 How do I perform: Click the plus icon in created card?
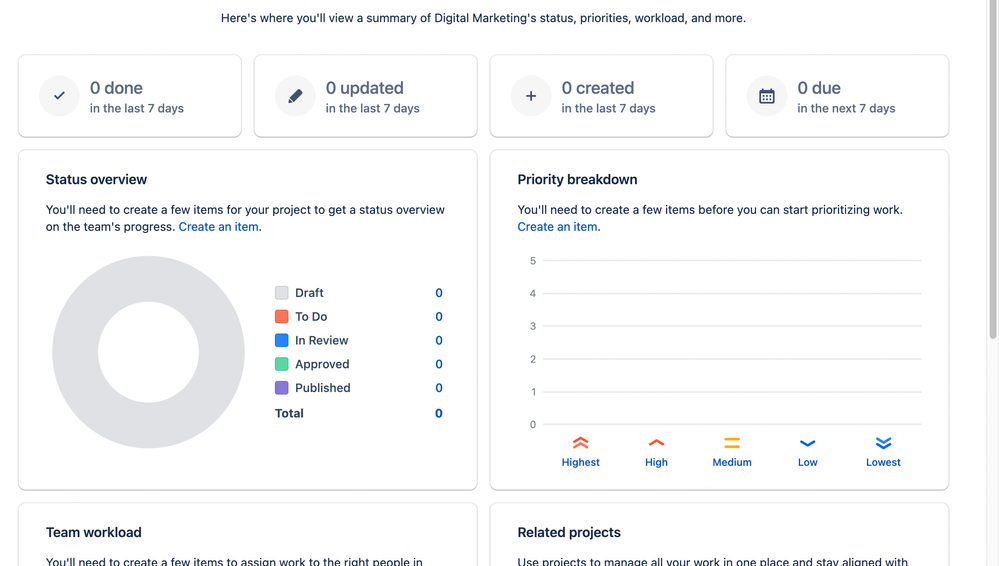click(531, 96)
